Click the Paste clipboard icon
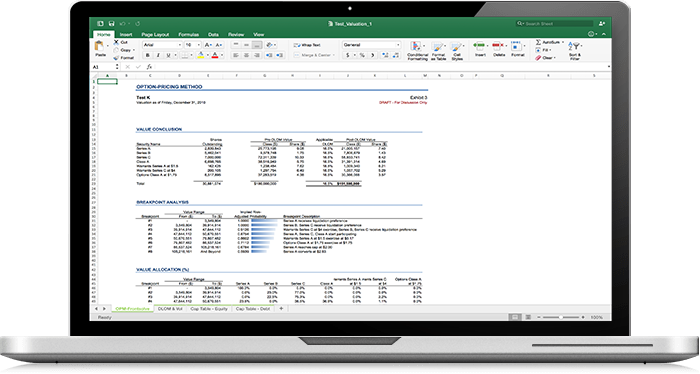This screenshot has width=700, height=374. click(x=100, y=46)
